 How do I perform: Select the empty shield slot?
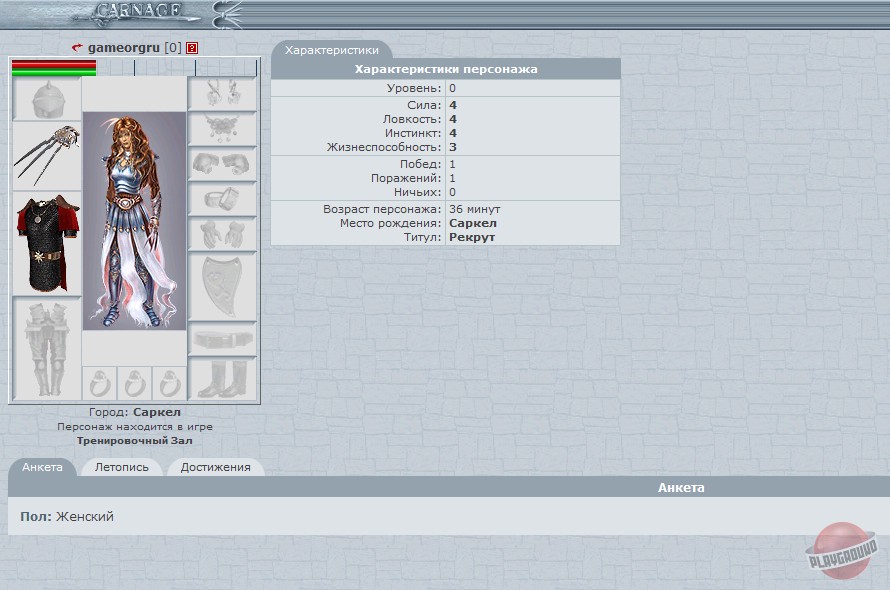point(223,285)
